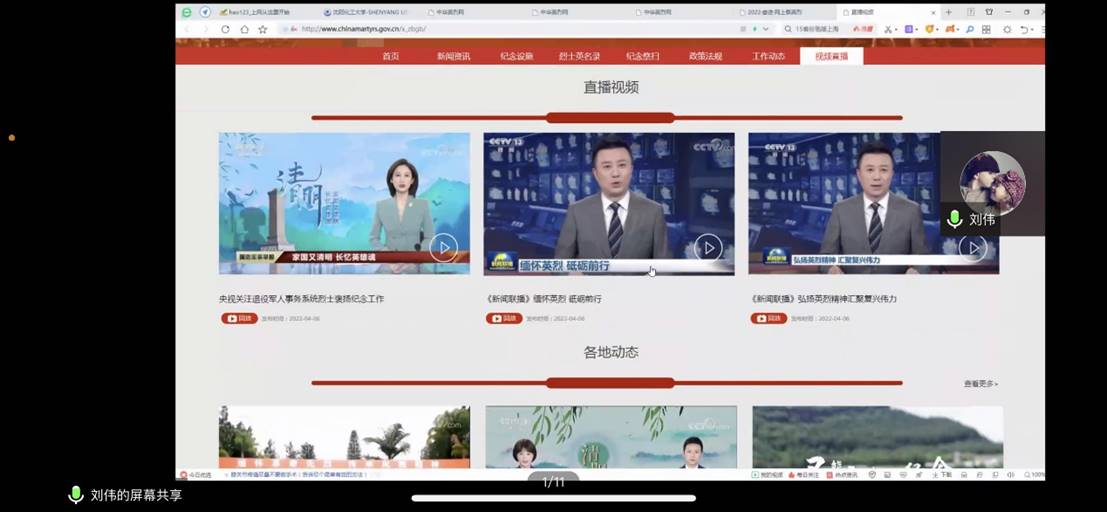This screenshot has height=512, width=1107.
Task: Switch to the 沈阳化工大学 browser tab
Action: tap(365, 12)
